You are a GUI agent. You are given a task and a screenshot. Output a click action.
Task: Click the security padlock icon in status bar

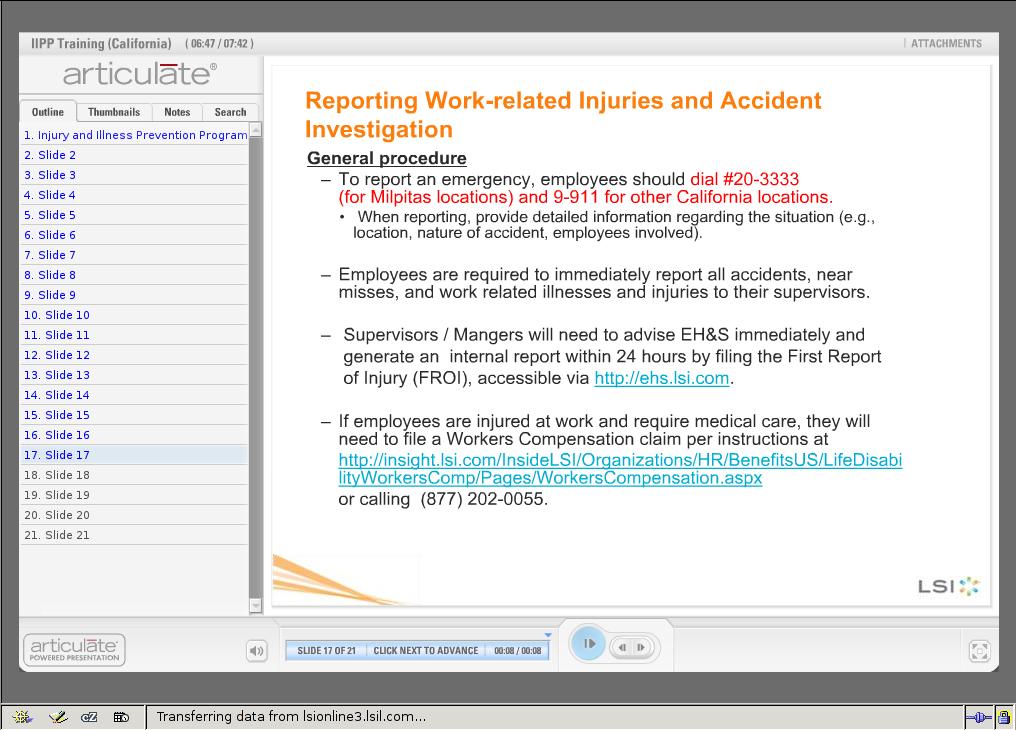click(x=1002, y=716)
